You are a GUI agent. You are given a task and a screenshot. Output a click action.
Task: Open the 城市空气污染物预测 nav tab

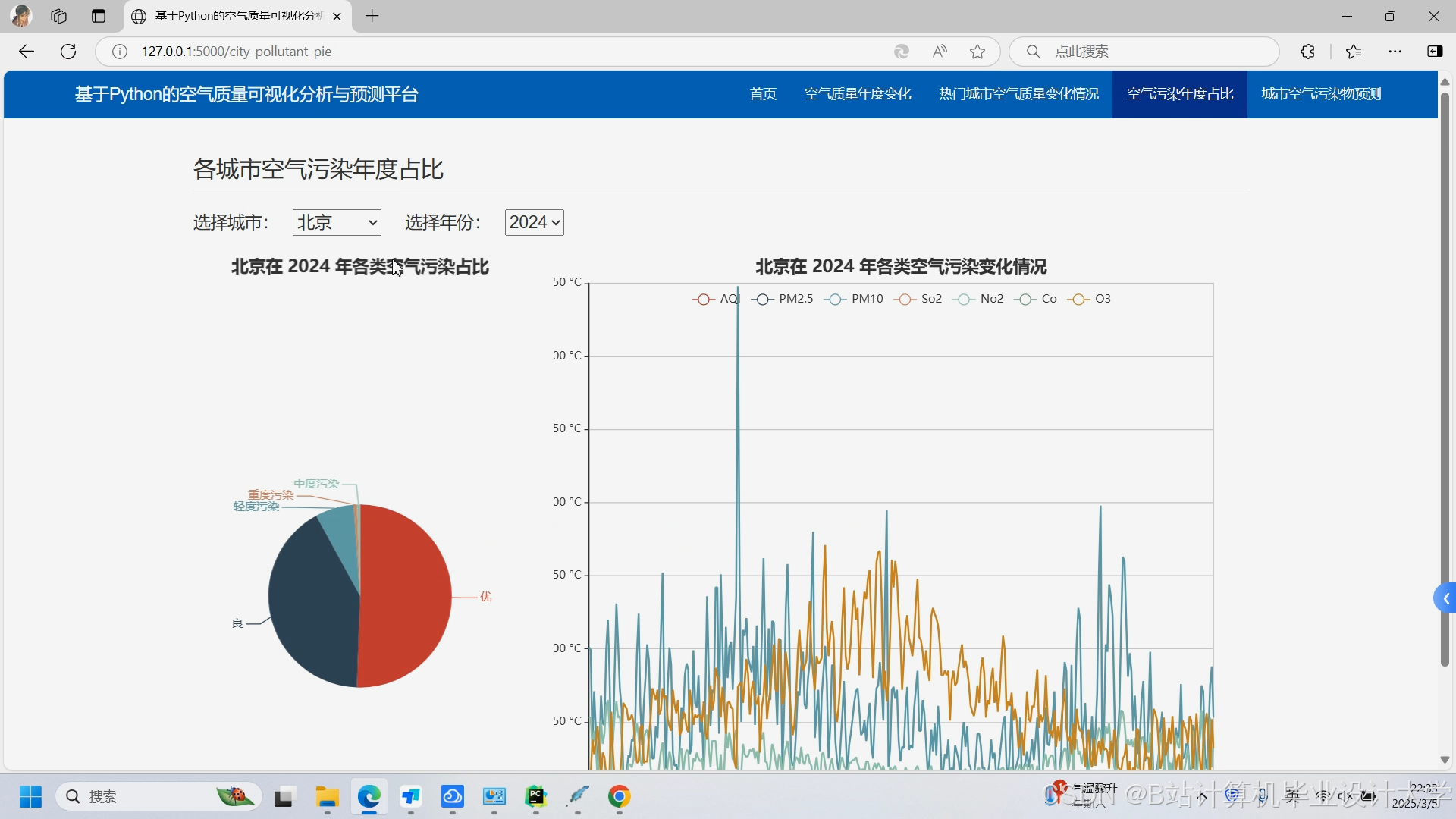point(1321,94)
